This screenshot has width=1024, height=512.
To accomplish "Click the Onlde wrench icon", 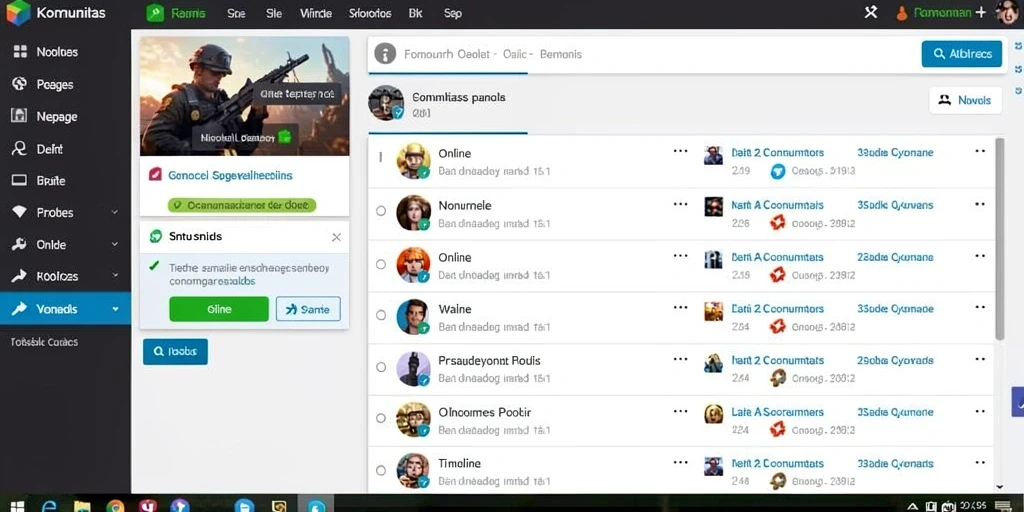I will click(x=19, y=244).
